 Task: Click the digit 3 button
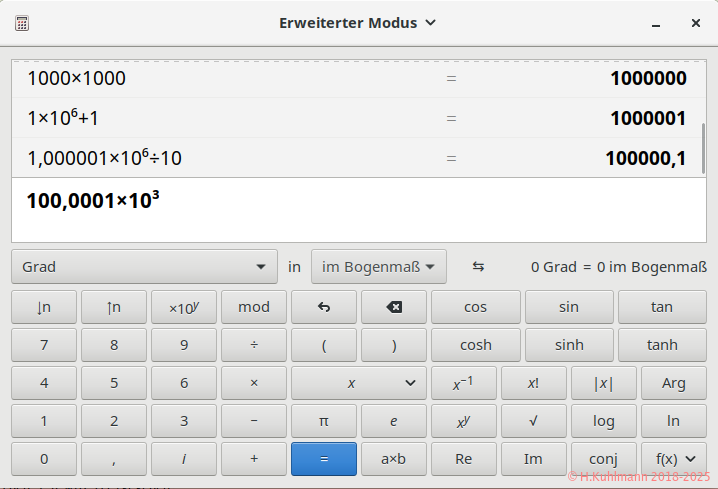(x=184, y=421)
